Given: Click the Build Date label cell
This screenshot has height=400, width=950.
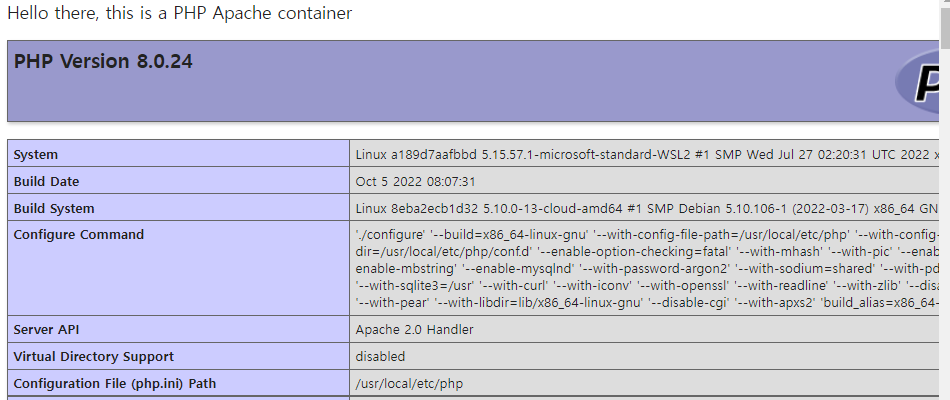Looking at the screenshot, I should (46, 182).
